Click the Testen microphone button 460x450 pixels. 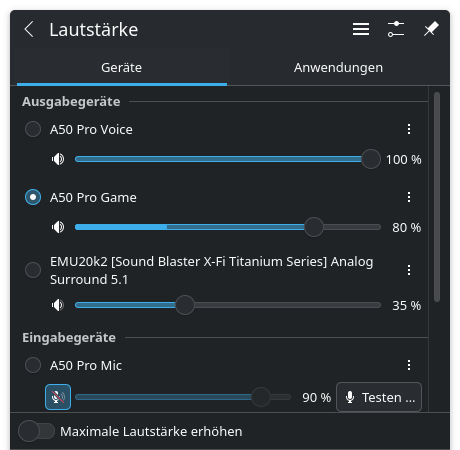379,397
